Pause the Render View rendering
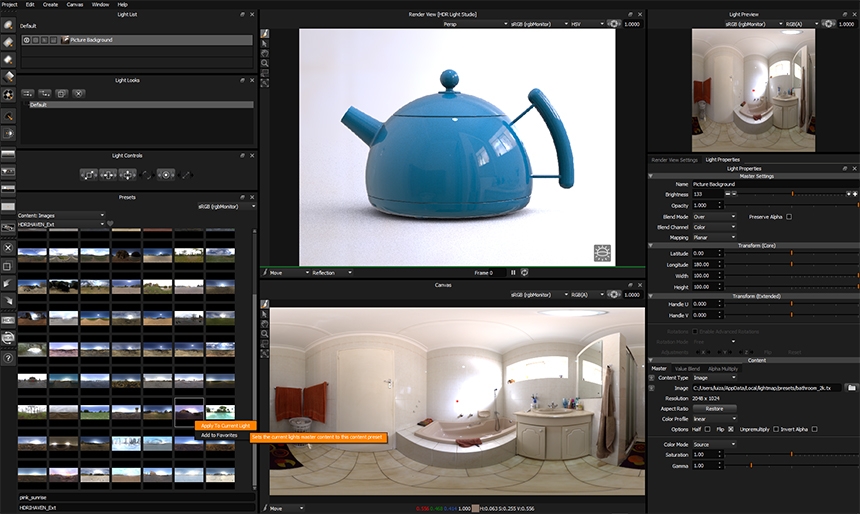The height and width of the screenshot is (514, 860). point(513,272)
